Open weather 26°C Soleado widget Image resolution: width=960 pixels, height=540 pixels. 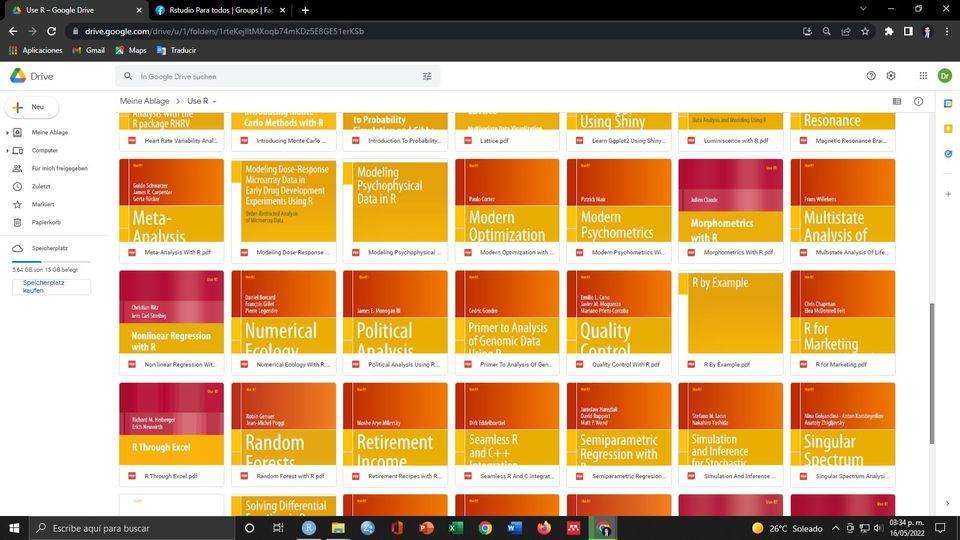pyautogui.click(x=787, y=528)
